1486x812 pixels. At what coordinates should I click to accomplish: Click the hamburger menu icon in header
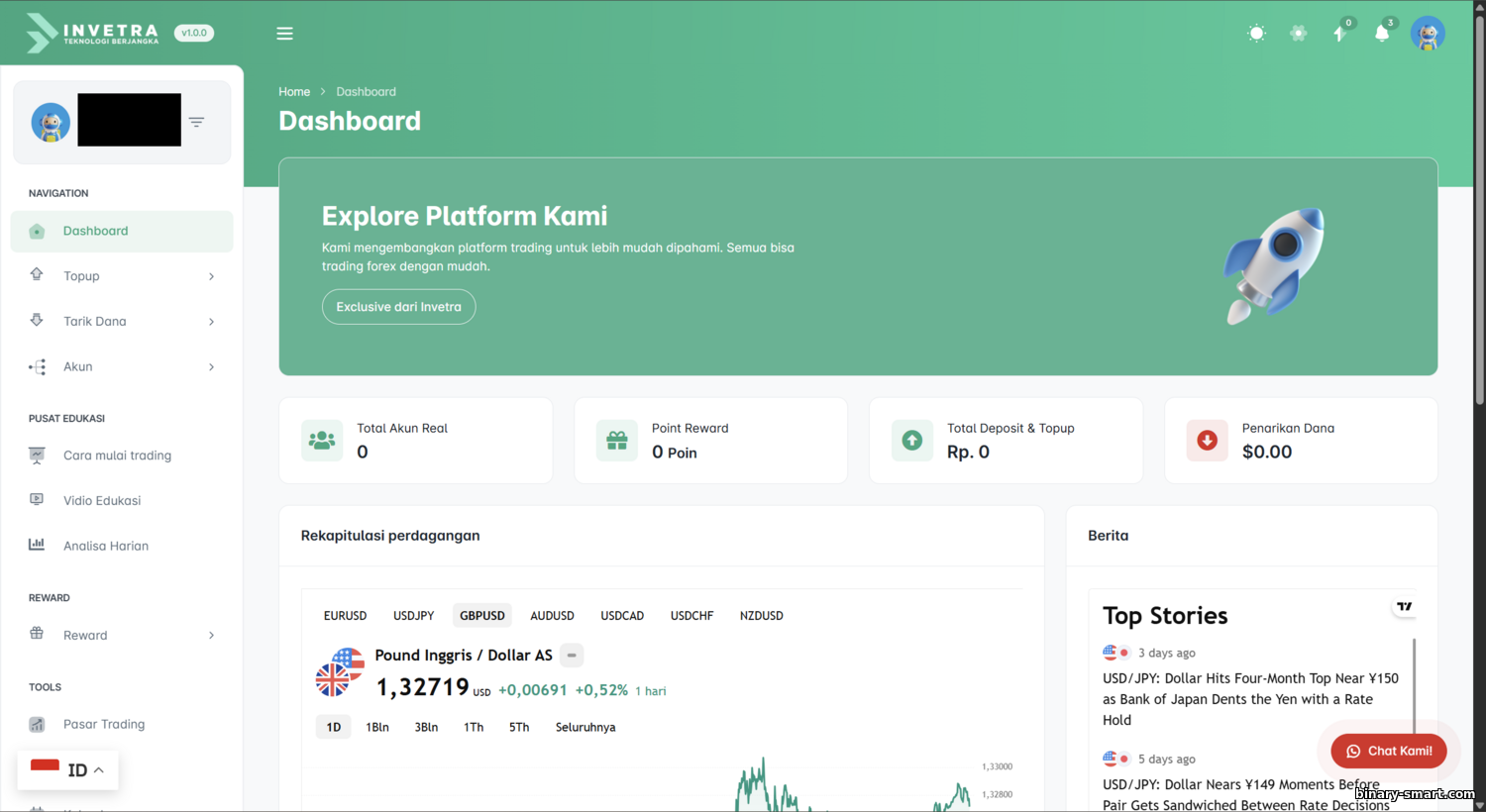click(284, 34)
